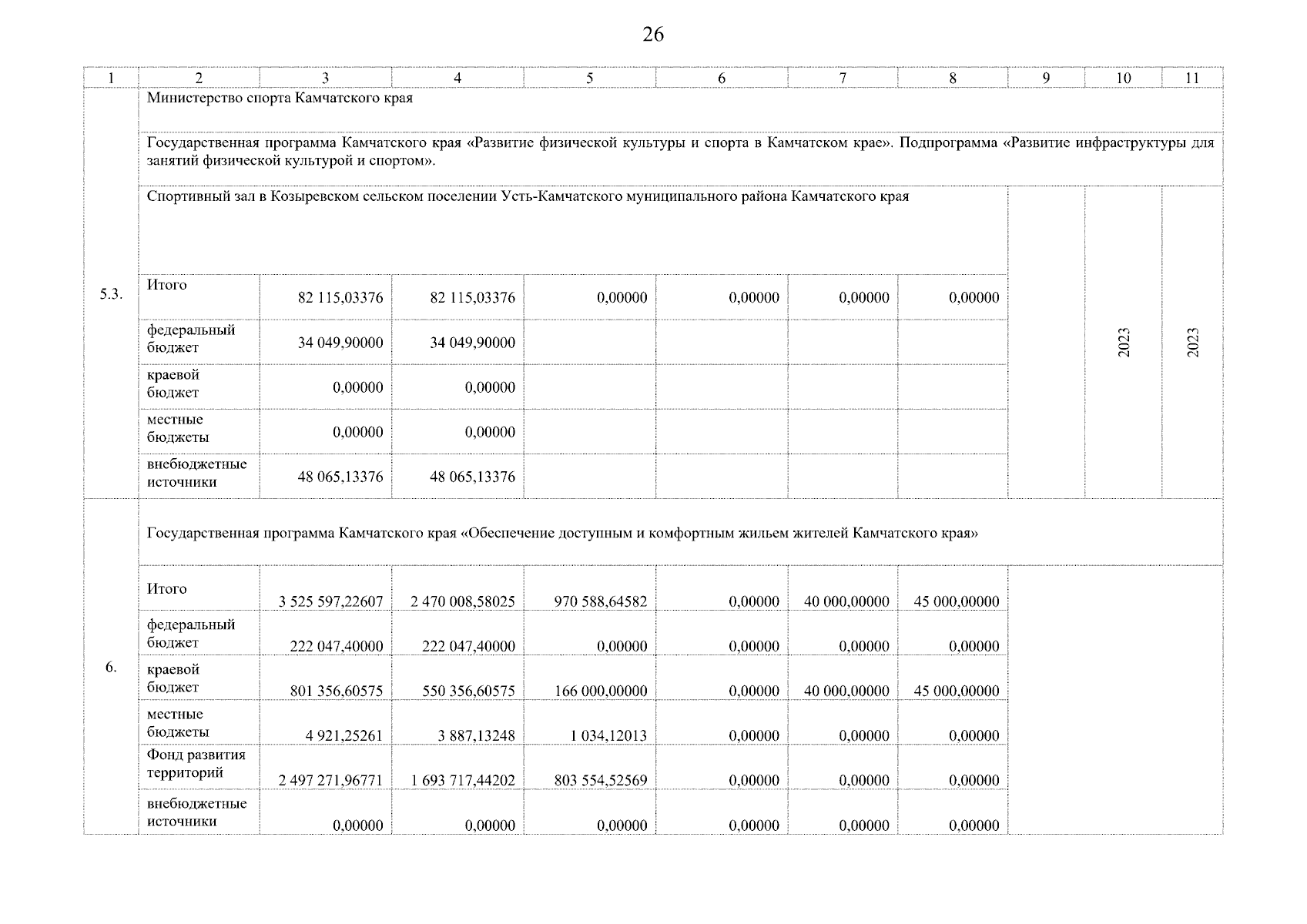
Task: Select the value 970 588,64582
Action: pos(601,601)
